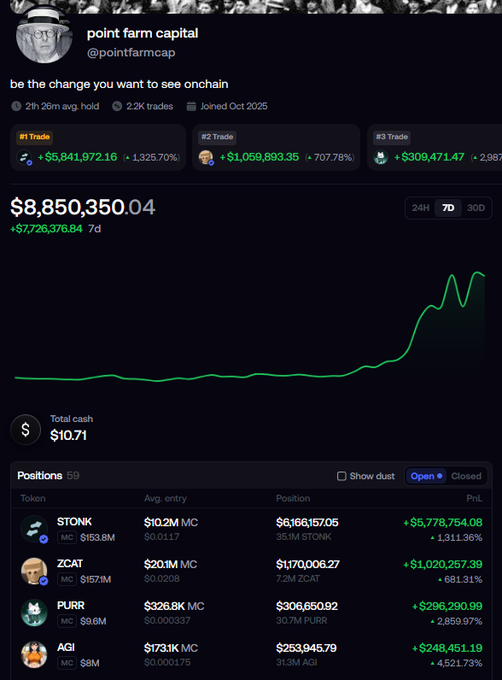Open the ZCAT position row name
The image size is (502, 680).
click(x=70, y=563)
